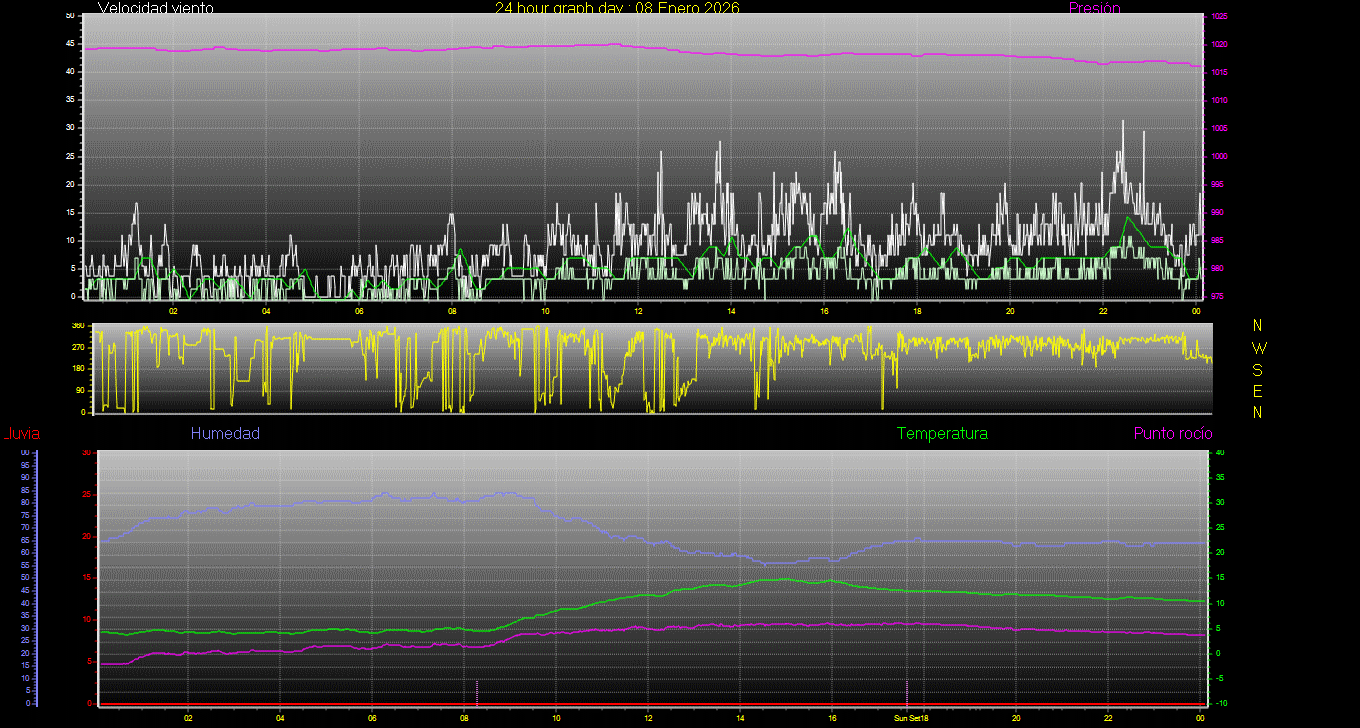Click the 'Sun Set18' time marker
This screenshot has width=1360, height=728.
click(x=911, y=718)
